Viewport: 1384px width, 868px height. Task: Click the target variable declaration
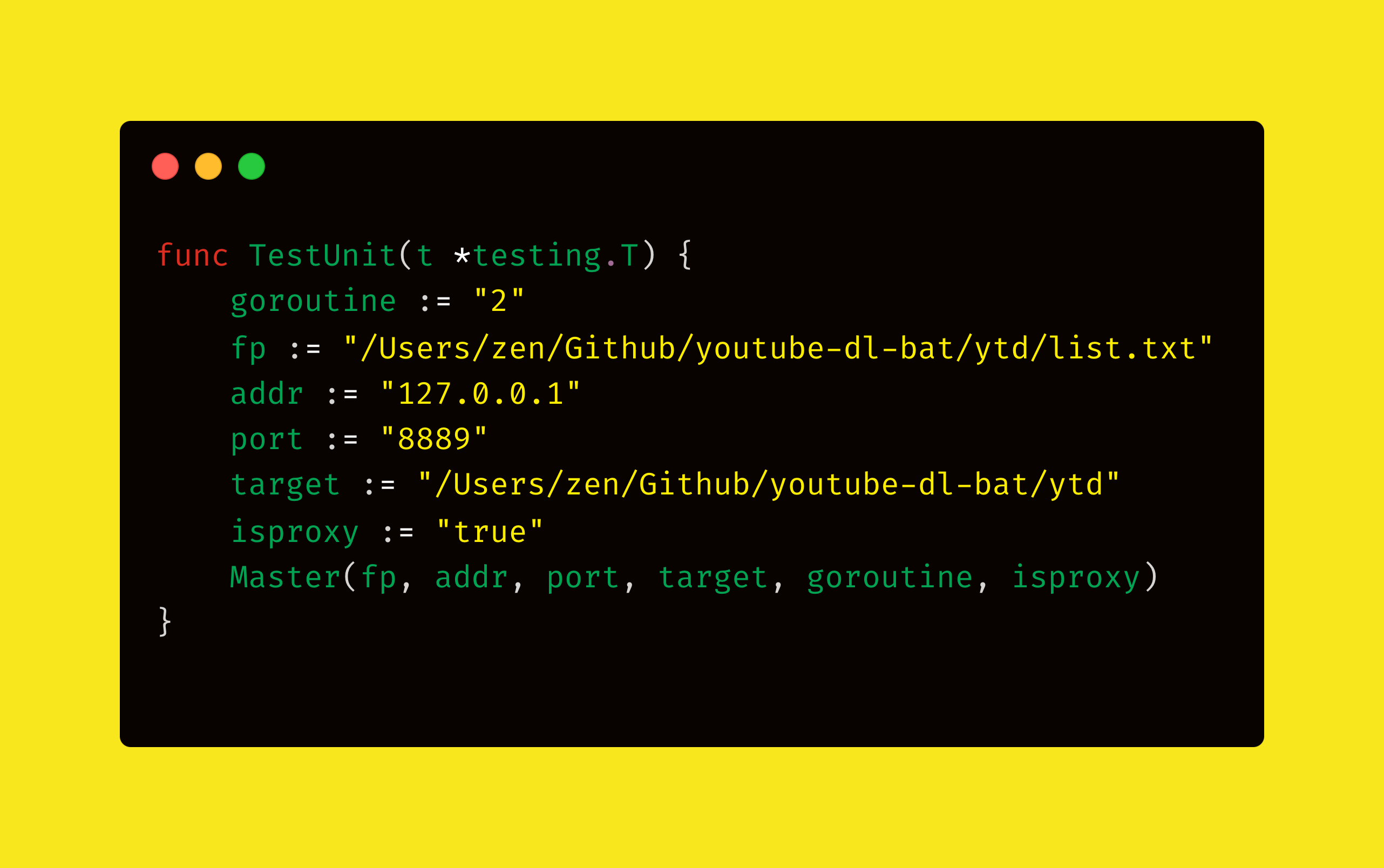[286, 486]
